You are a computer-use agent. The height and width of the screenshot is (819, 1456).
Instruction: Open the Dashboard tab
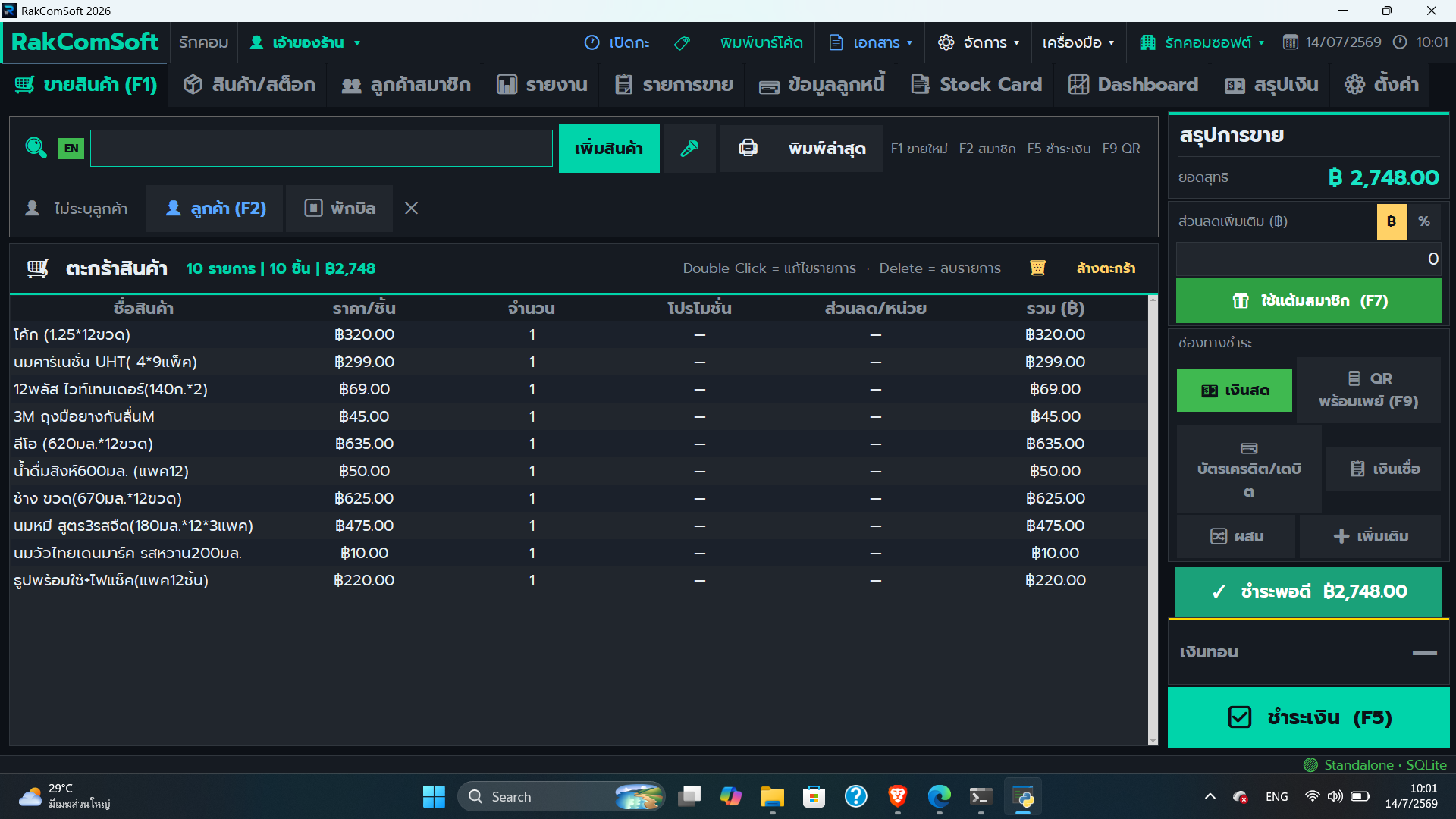point(1133,84)
